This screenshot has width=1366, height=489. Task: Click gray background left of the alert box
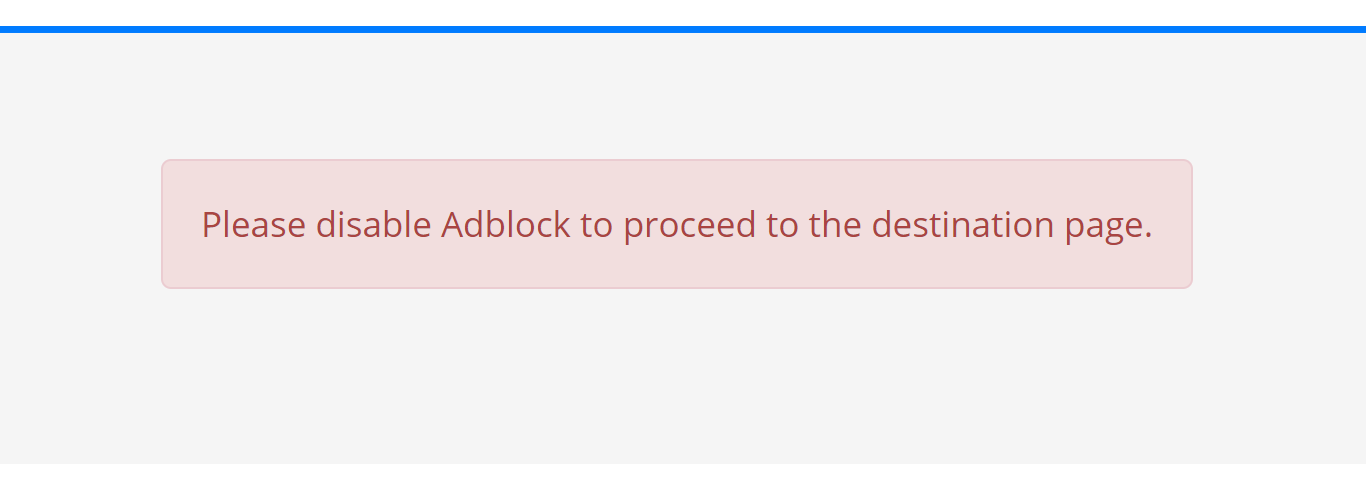80,224
